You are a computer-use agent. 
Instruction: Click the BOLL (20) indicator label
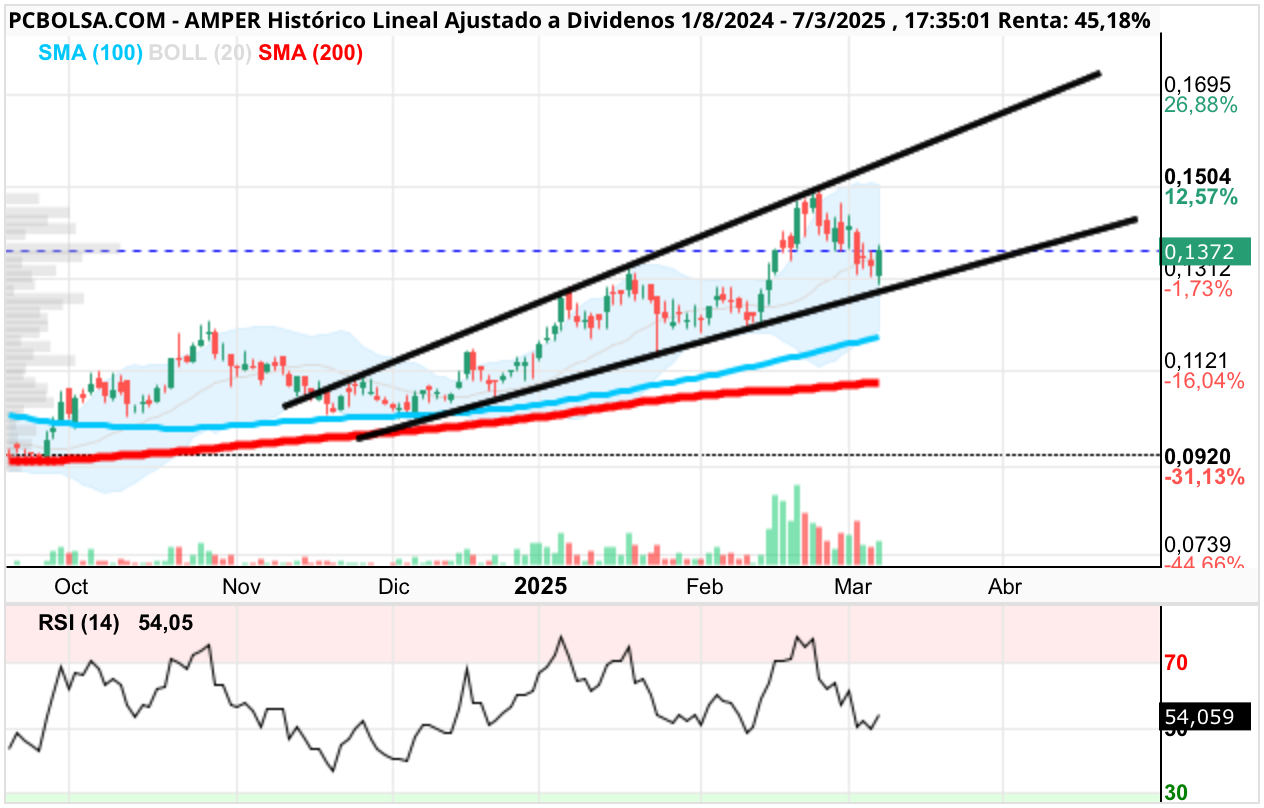(x=199, y=53)
